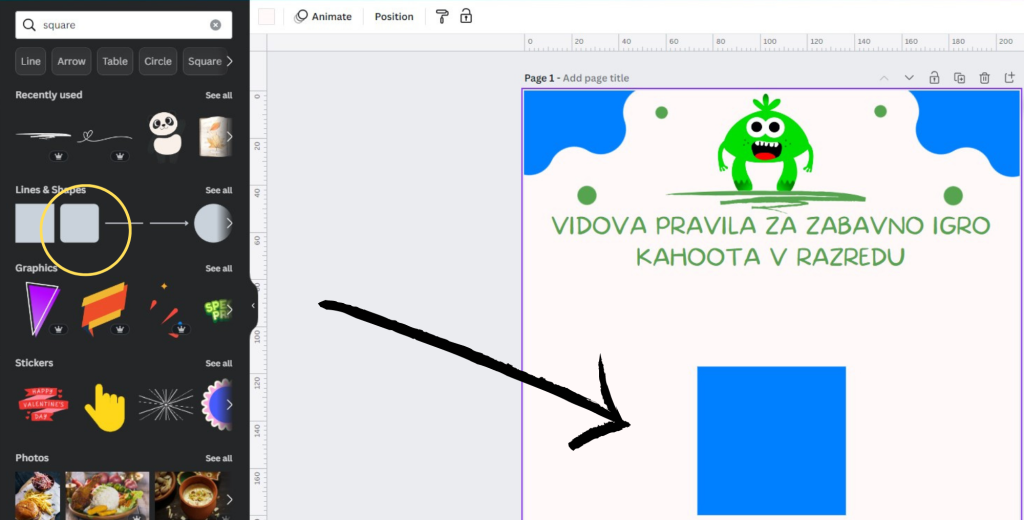This screenshot has width=1024, height=520.
Task: Open See all for Lines & Shapes
Action: (218, 190)
